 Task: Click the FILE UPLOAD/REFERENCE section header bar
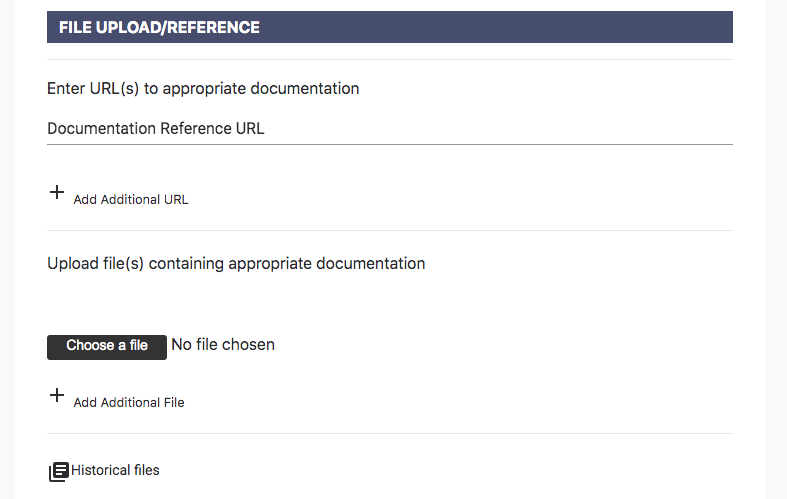pos(390,27)
